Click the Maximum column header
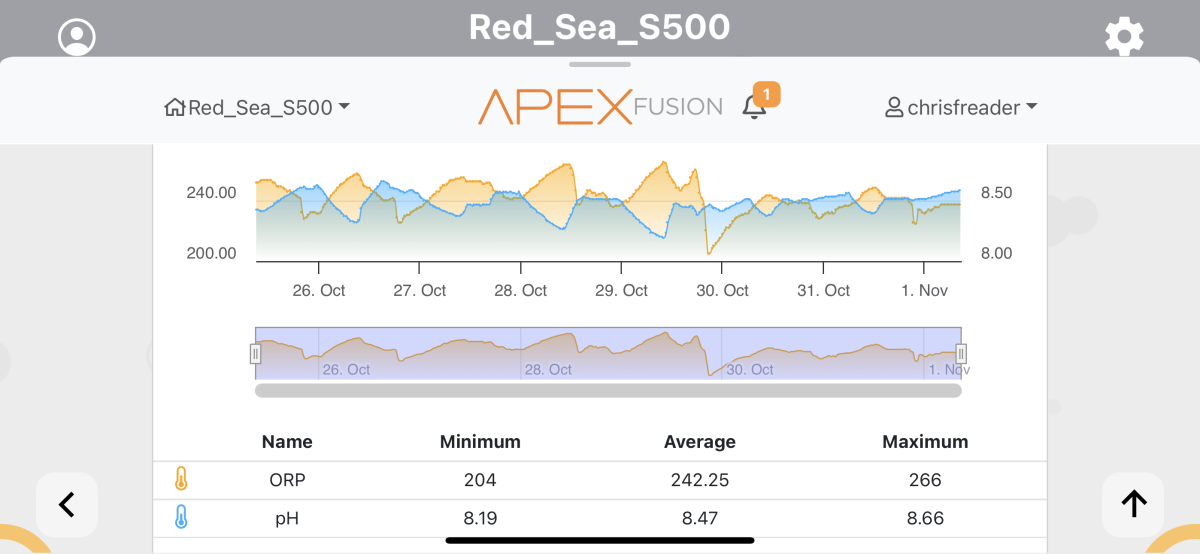This screenshot has height=554, width=1200. [x=925, y=441]
